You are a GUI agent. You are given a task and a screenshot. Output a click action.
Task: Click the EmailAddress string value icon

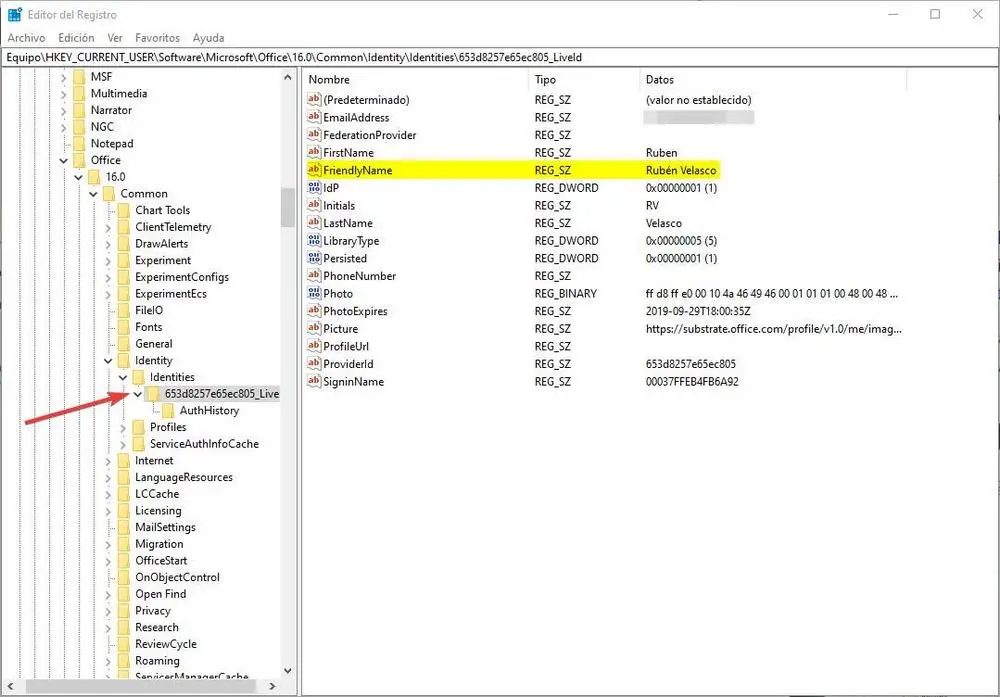click(314, 117)
